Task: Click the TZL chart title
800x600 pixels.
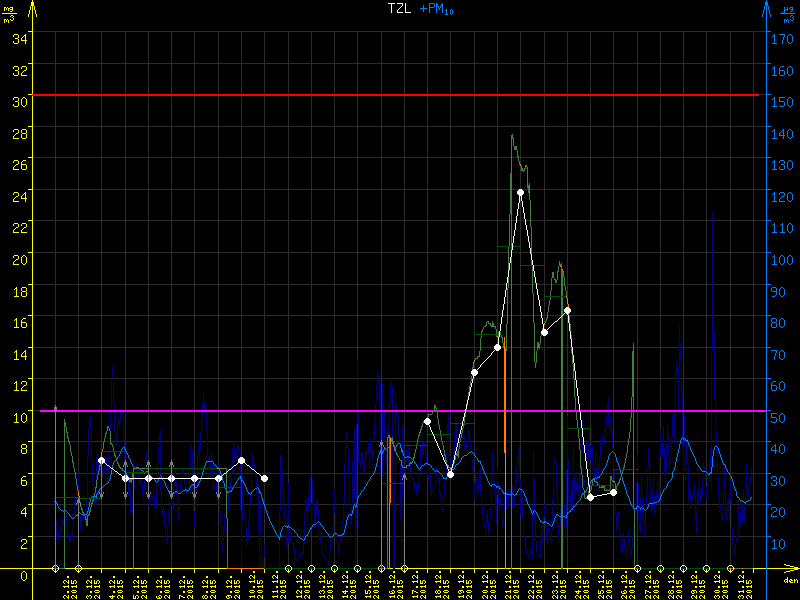Action: (399, 8)
